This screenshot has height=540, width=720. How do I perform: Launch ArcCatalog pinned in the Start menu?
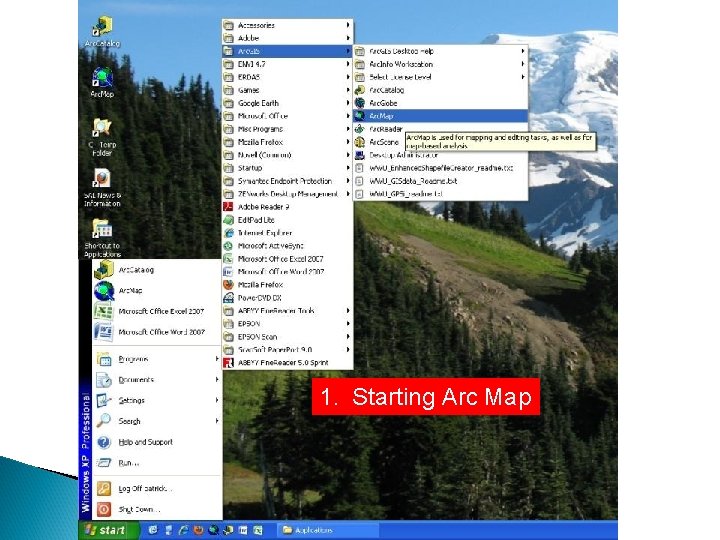[157, 270]
